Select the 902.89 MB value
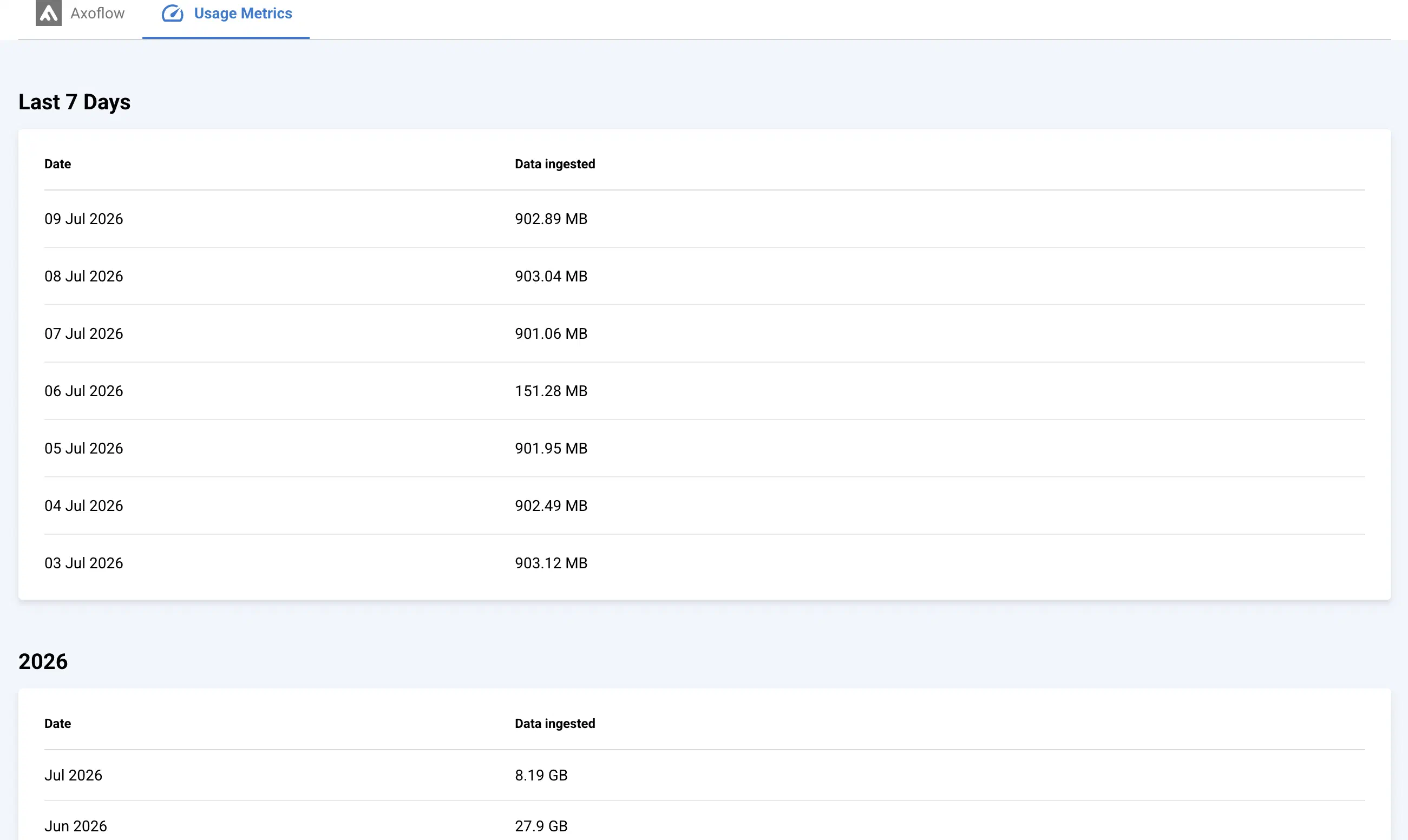Screen dimensions: 1408x840 552,219
